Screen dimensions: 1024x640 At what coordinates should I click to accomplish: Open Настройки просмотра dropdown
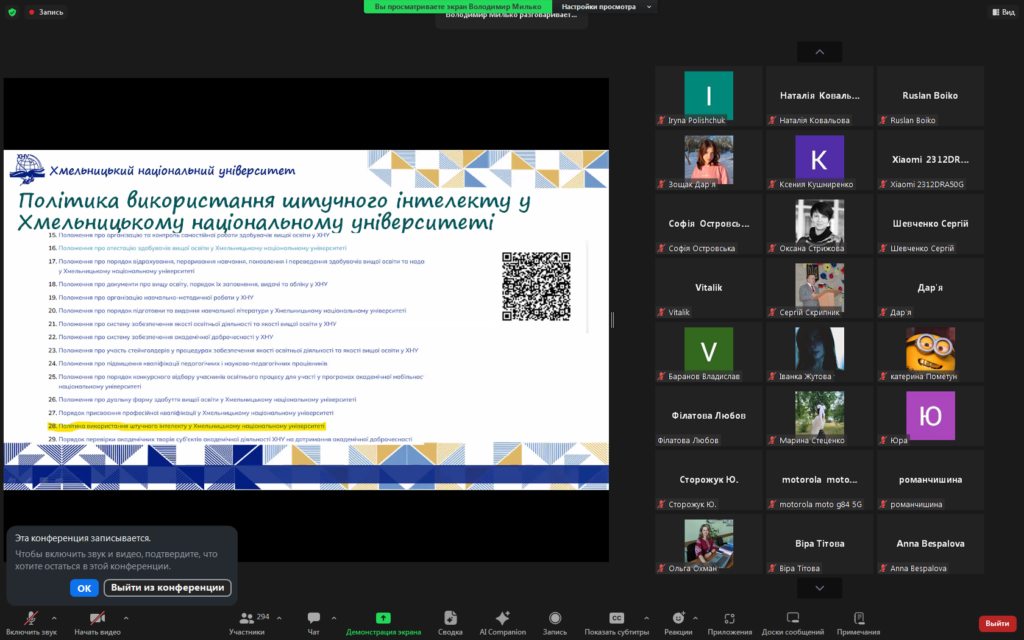[x=607, y=7]
